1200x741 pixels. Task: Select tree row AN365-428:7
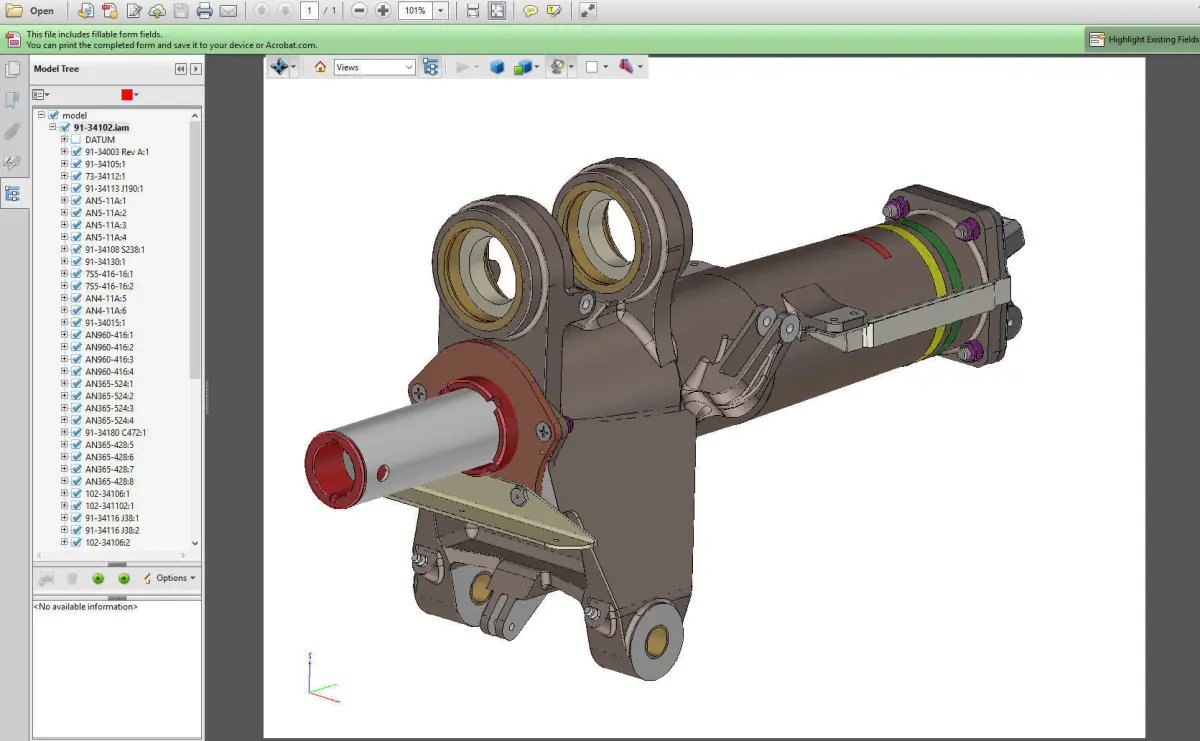(x=109, y=469)
